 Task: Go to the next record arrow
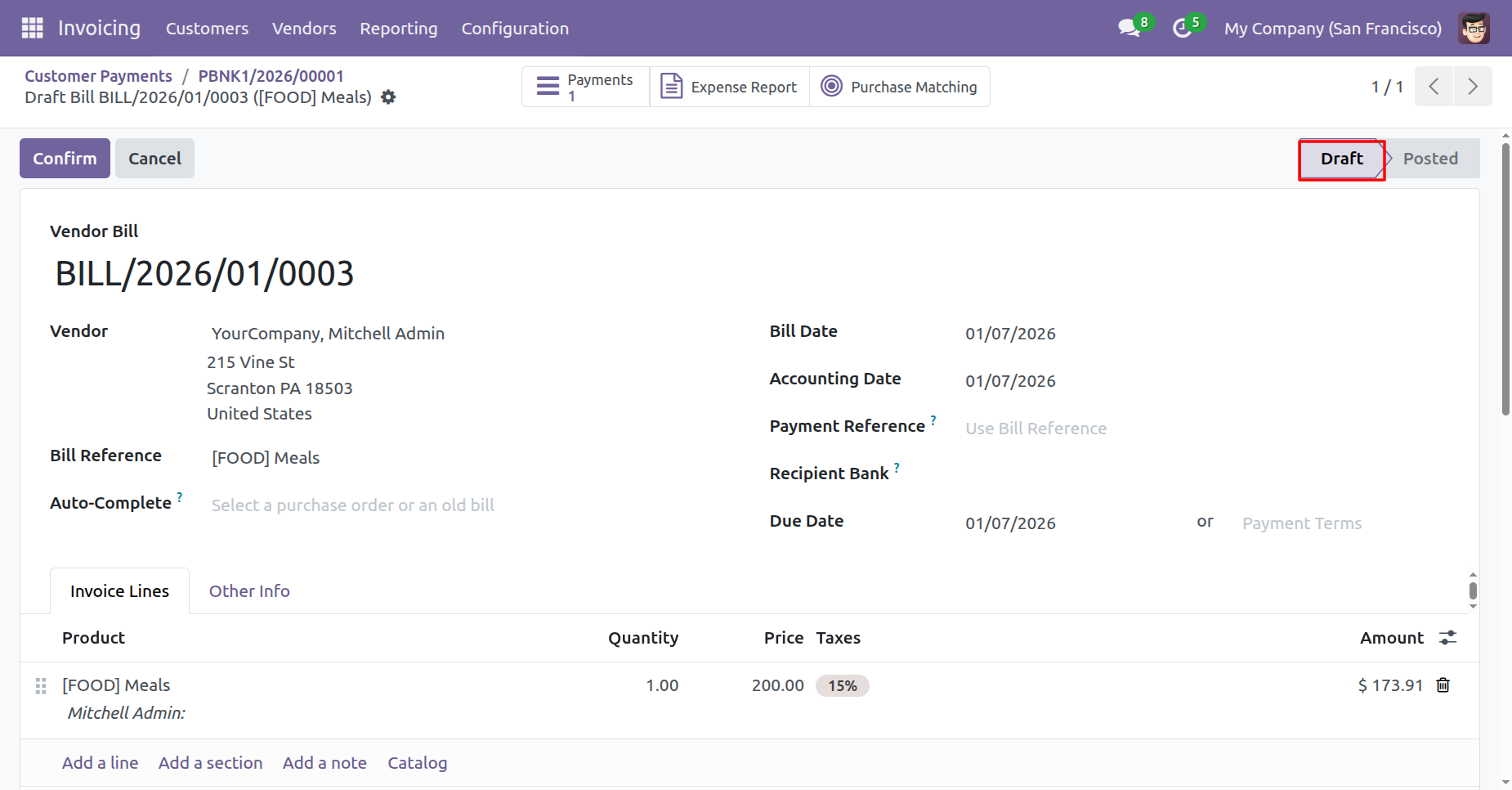point(1472,87)
